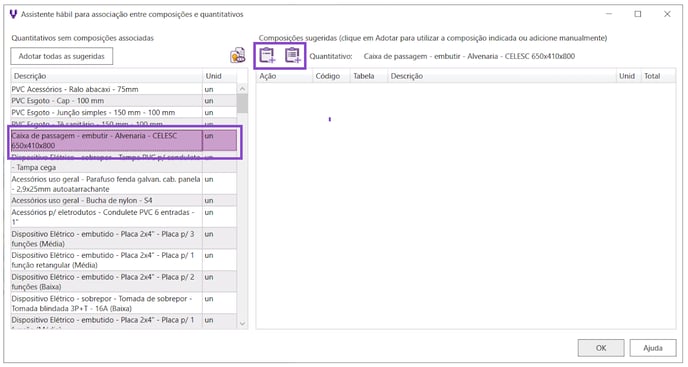
Task: Click the right table's Unid column header
Action: [x=628, y=76]
